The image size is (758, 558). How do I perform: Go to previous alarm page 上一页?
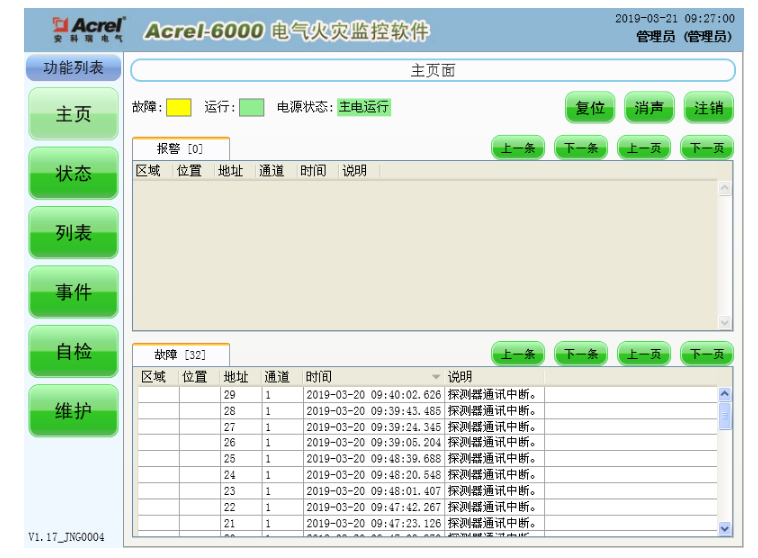pyautogui.click(x=644, y=147)
